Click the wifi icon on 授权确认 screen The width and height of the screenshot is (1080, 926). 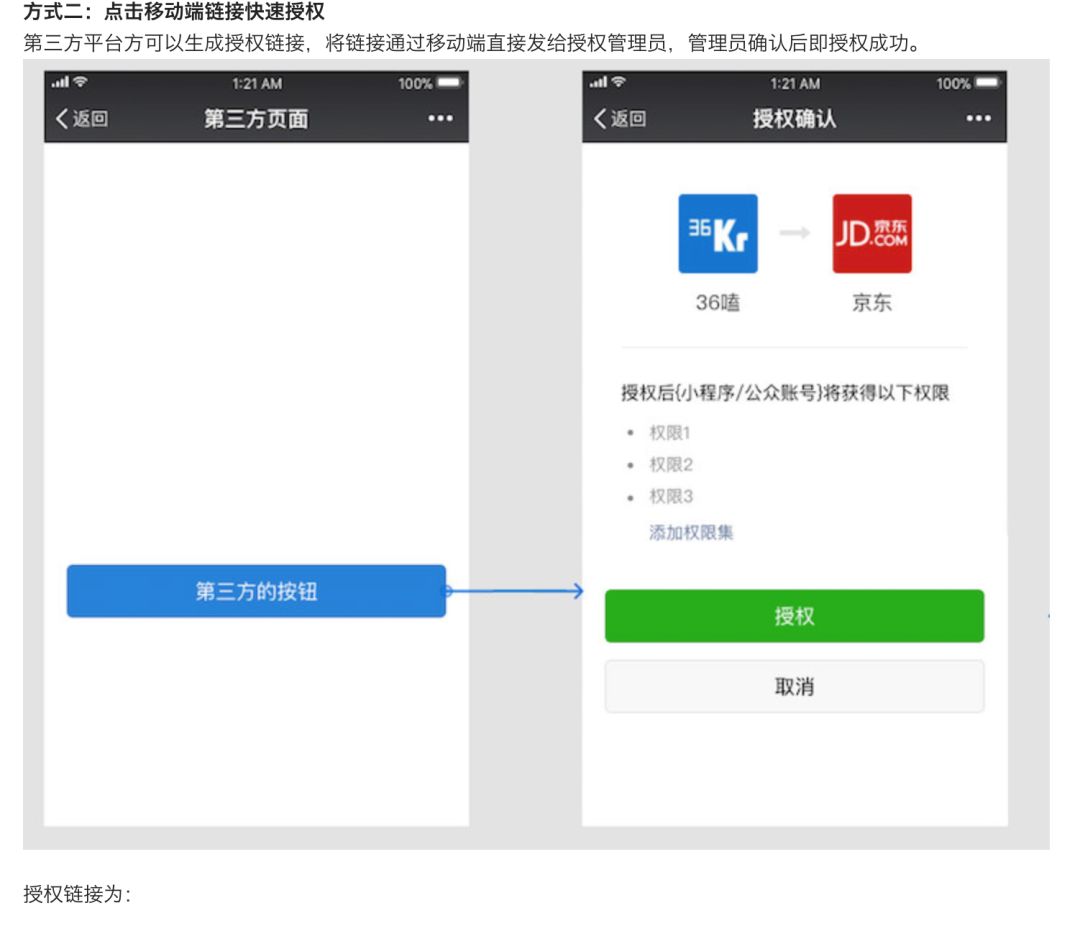pos(619,82)
